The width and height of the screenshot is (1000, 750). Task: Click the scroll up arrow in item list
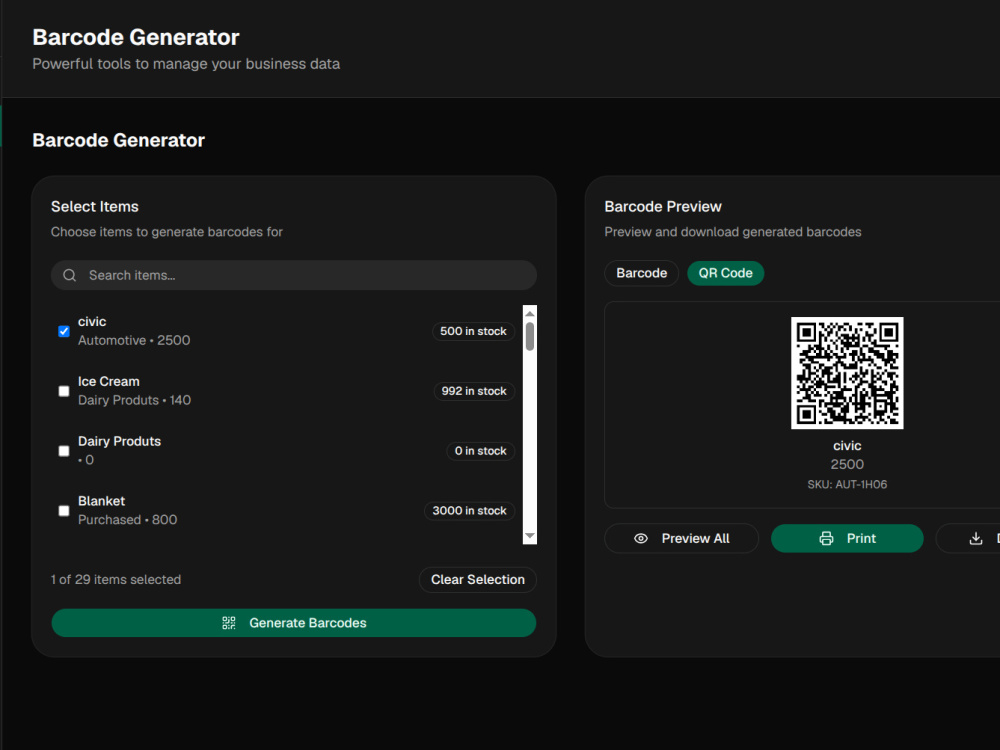point(529,313)
